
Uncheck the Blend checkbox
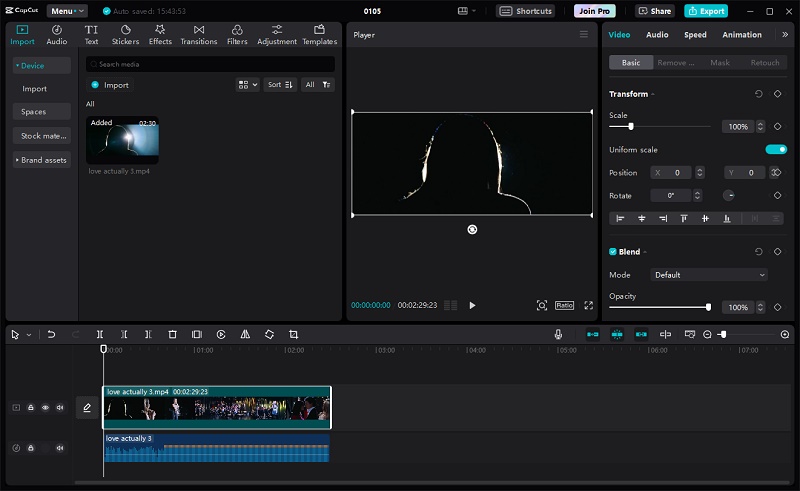pyautogui.click(x=613, y=252)
